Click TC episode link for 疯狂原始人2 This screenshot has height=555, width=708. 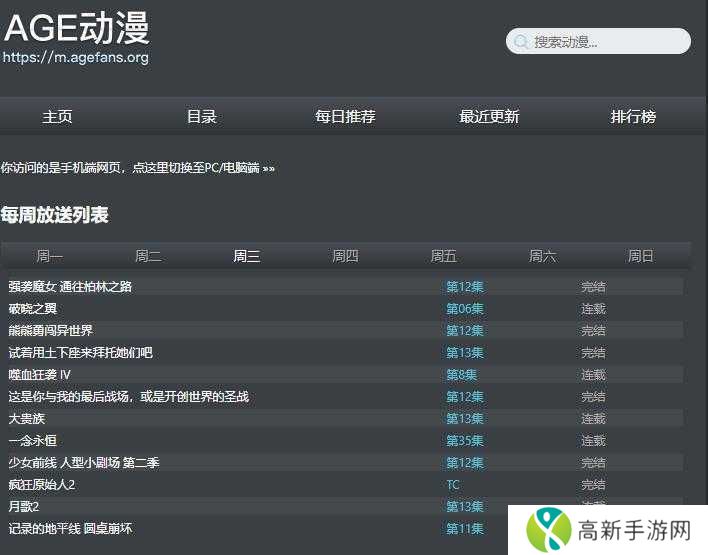point(453,485)
